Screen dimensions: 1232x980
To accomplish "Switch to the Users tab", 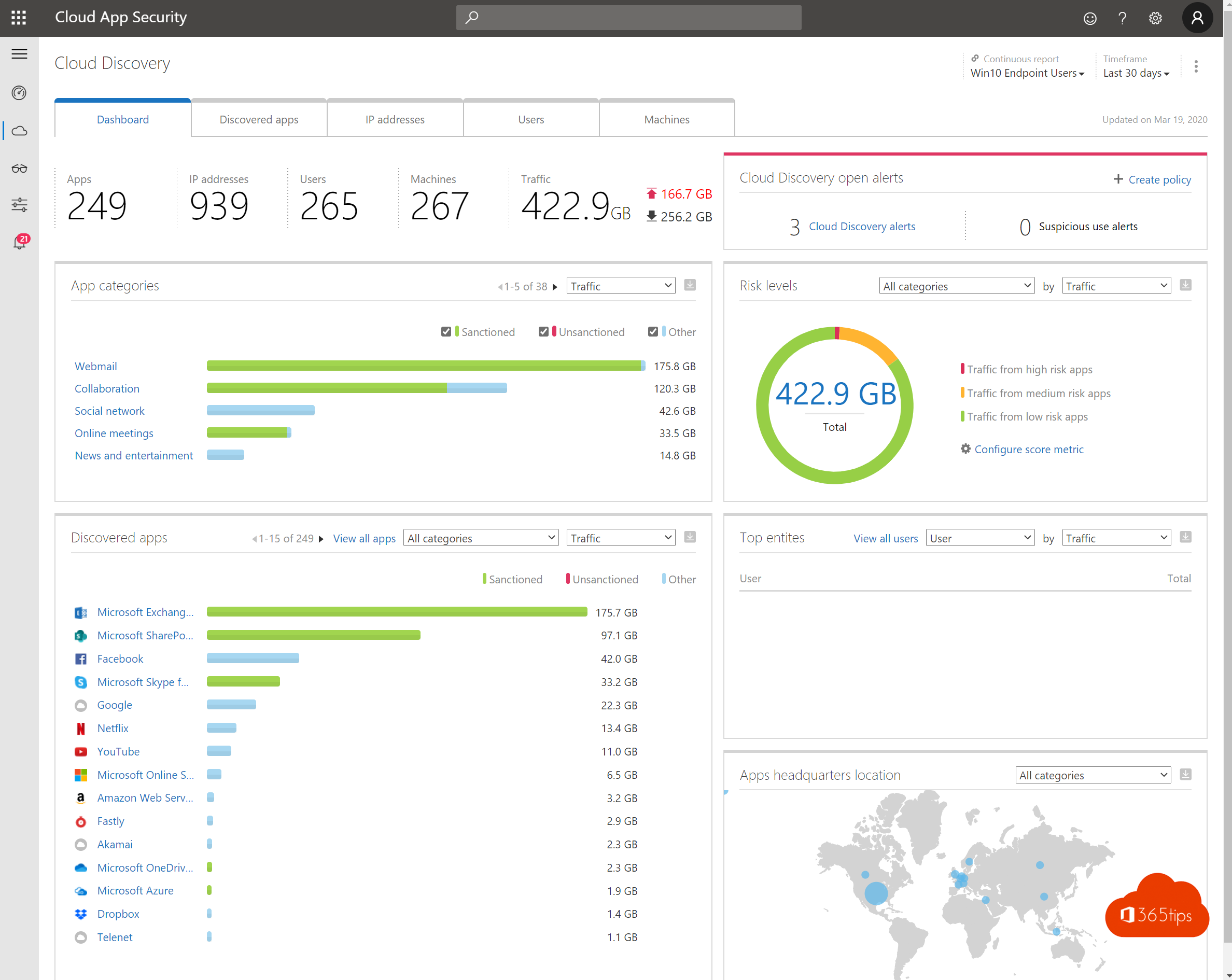I will [x=530, y=119].
